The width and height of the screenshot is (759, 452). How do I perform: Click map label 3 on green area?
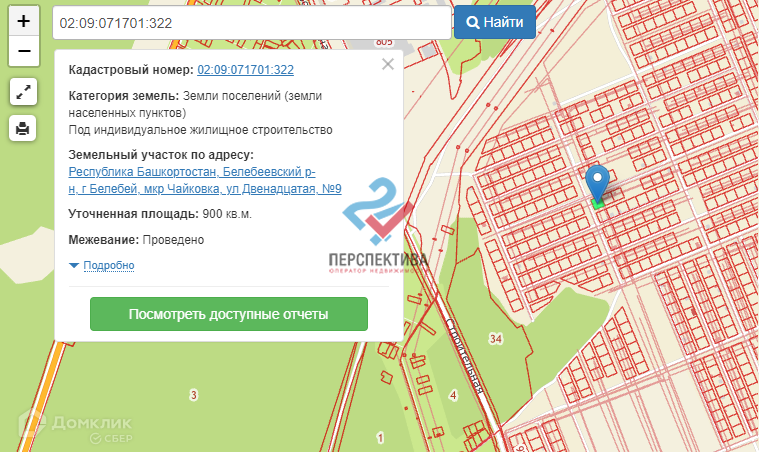tap(194, 395)
